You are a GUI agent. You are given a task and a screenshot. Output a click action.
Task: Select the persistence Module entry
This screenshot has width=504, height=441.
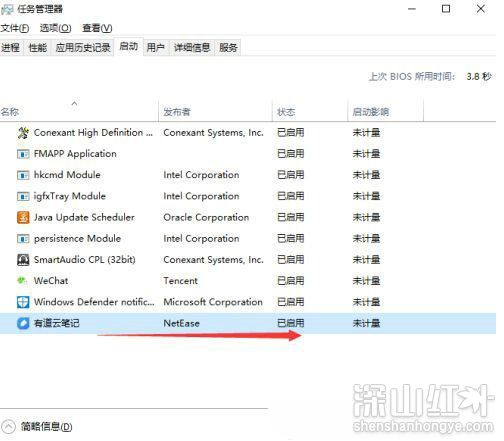(77, 239)
